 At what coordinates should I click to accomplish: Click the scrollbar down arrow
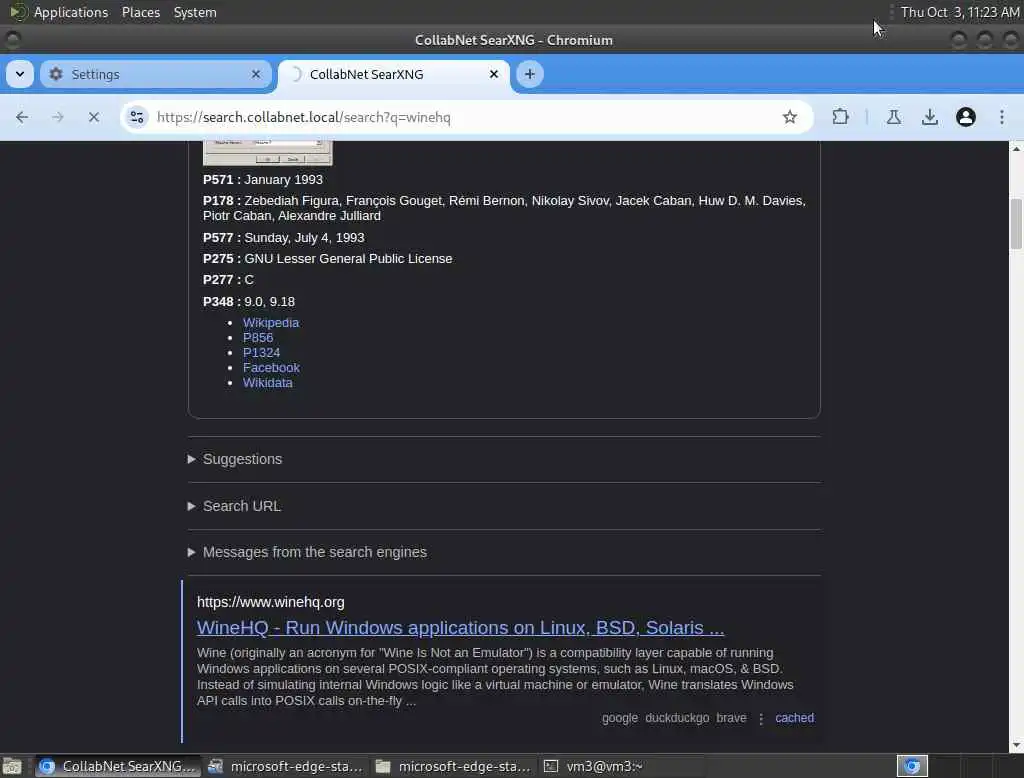(x=1016, y=745)
